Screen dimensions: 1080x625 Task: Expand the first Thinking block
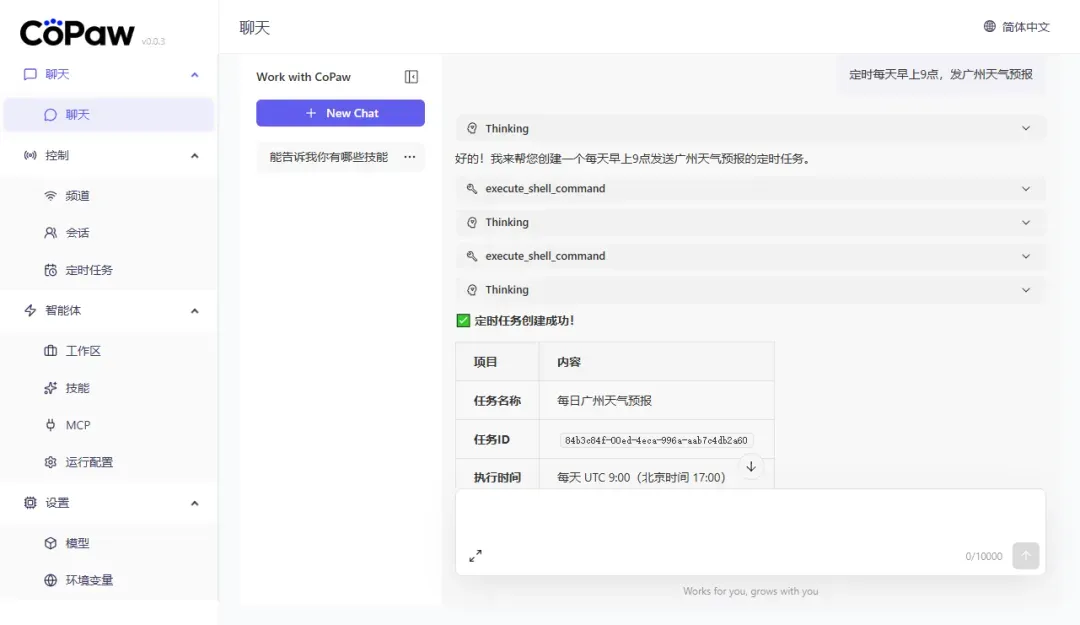[x=750, y=129]
